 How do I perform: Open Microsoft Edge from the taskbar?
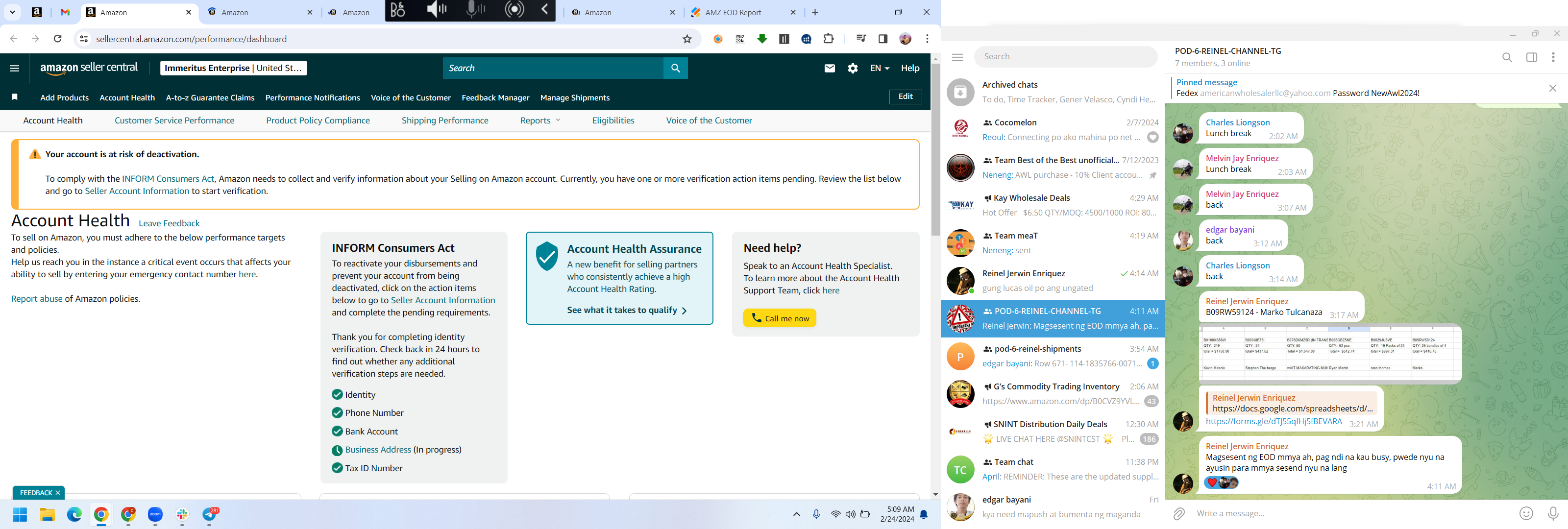coord(74,515)
